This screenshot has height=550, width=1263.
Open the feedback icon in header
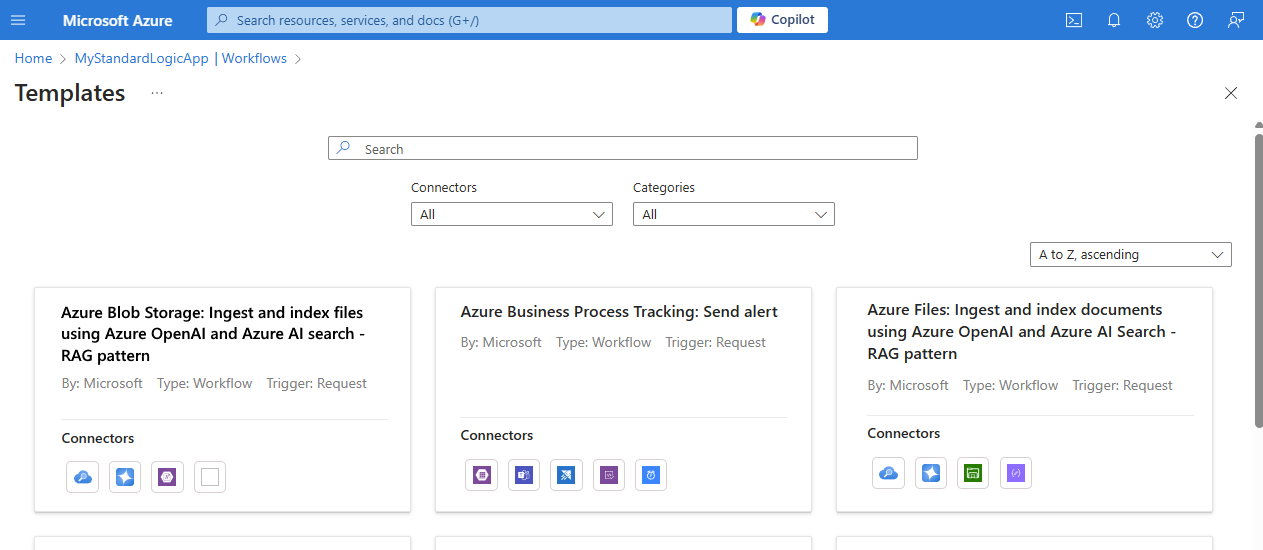pos(1236,20)
